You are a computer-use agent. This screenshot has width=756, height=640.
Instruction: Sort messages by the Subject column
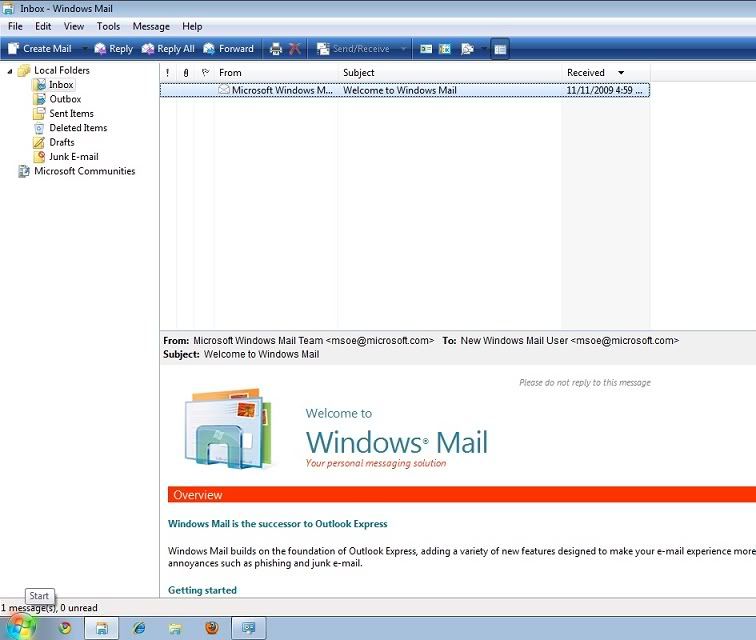pyautogui.click(x=450, y=73)
